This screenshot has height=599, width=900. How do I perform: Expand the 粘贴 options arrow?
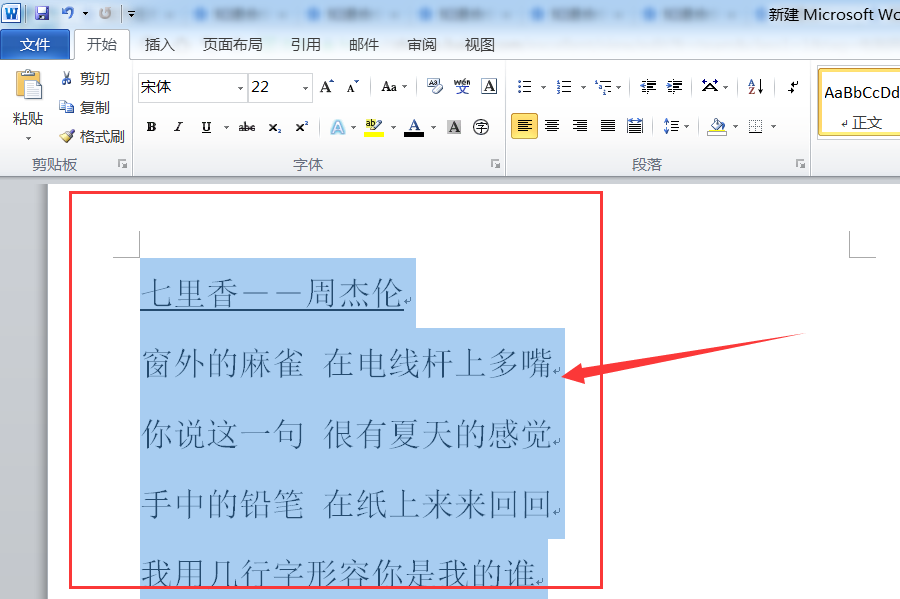[x=28, y=138]
